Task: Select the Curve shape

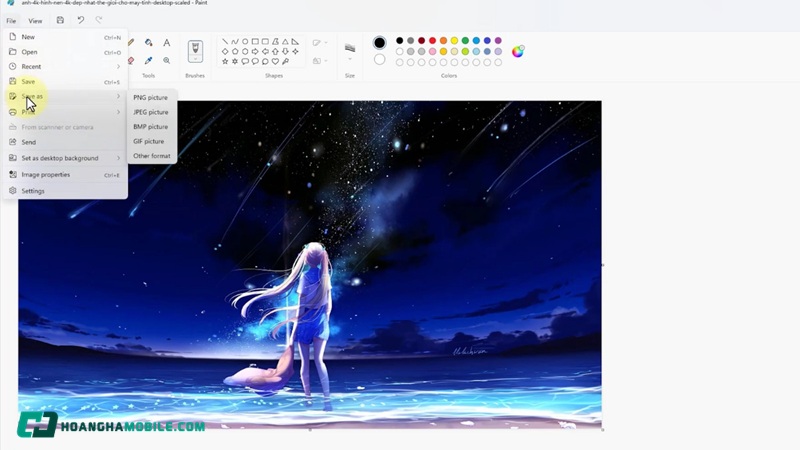Action: click(235, 41)
